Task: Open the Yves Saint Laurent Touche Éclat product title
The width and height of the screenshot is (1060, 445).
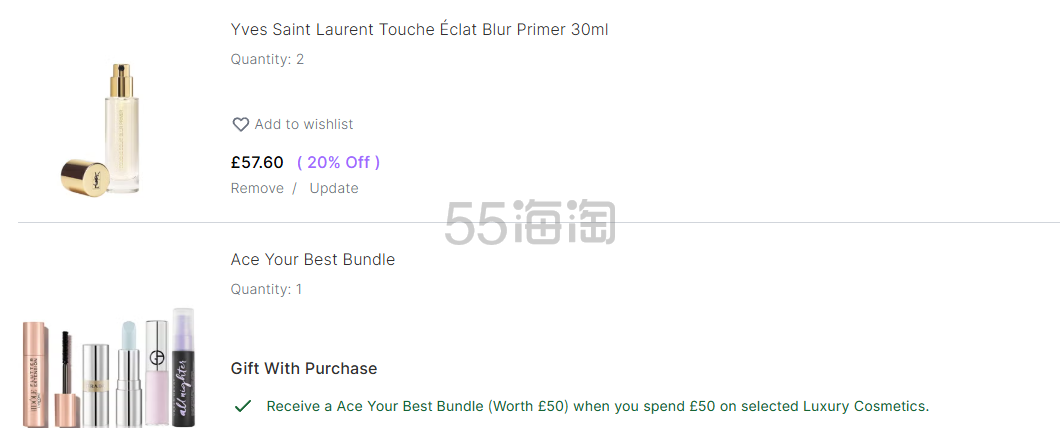Action: [419, 30]
